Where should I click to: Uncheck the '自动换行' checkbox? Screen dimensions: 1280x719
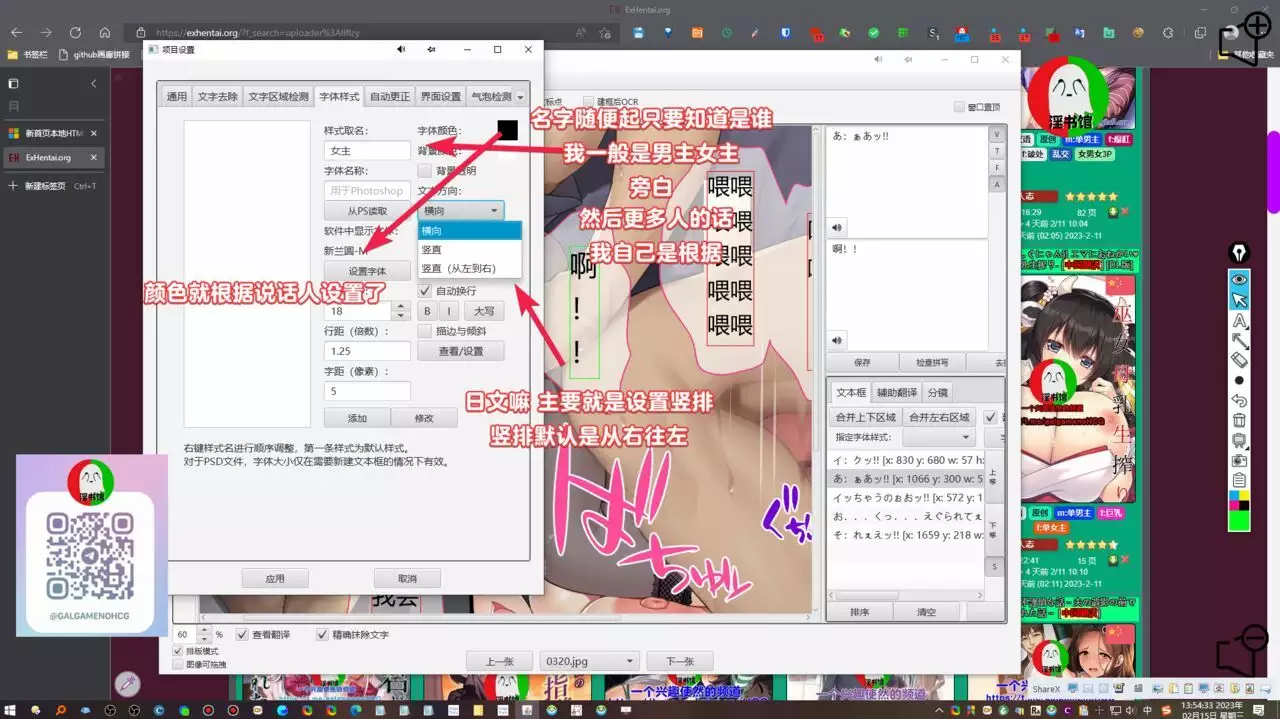point(425,291)
